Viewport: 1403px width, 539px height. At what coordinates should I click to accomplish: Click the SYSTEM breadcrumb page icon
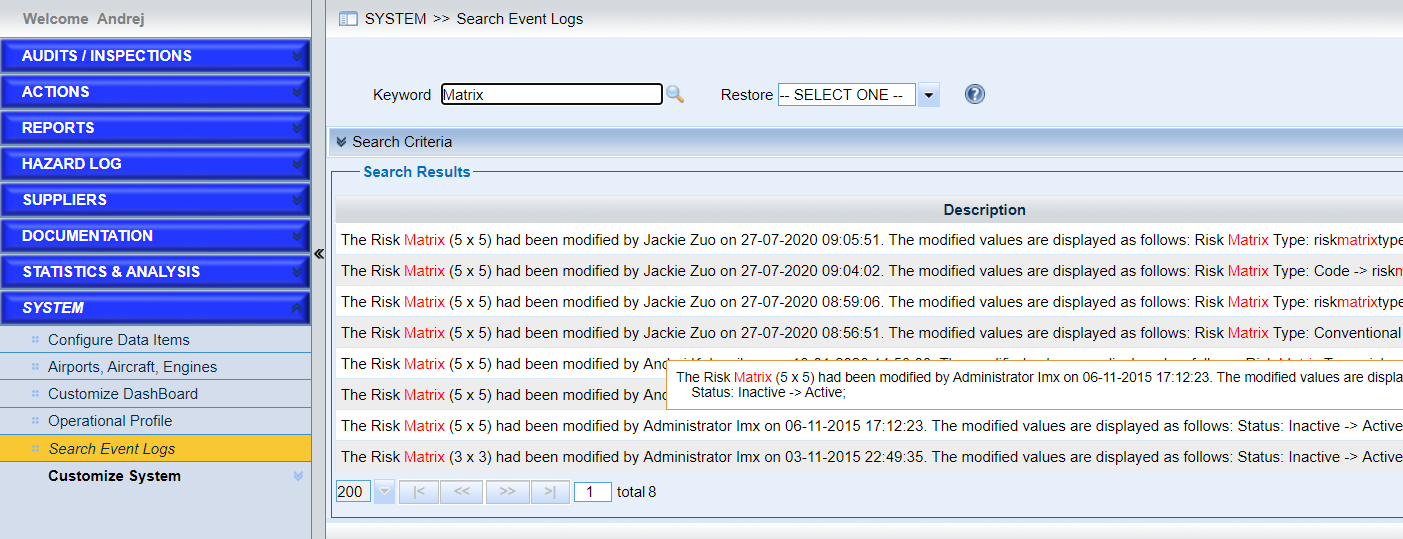click(x=348, y=19)
